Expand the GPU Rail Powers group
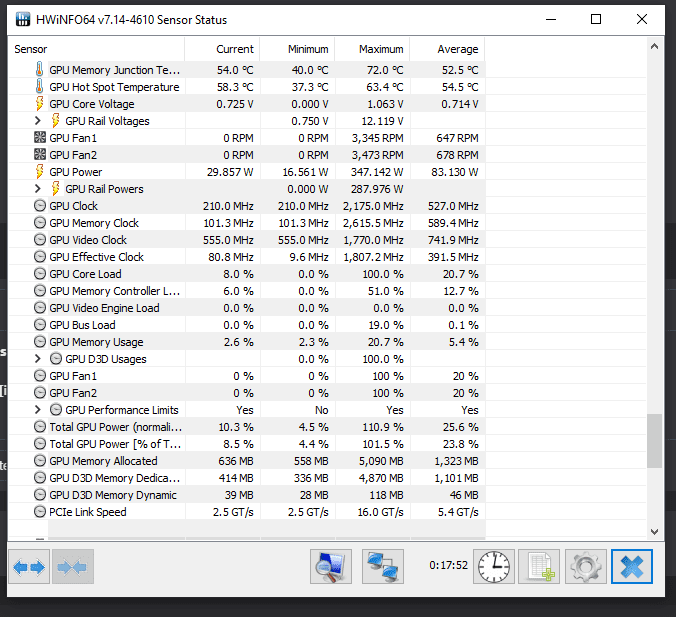Screen dimensions: 676x617 pos(38,189)
